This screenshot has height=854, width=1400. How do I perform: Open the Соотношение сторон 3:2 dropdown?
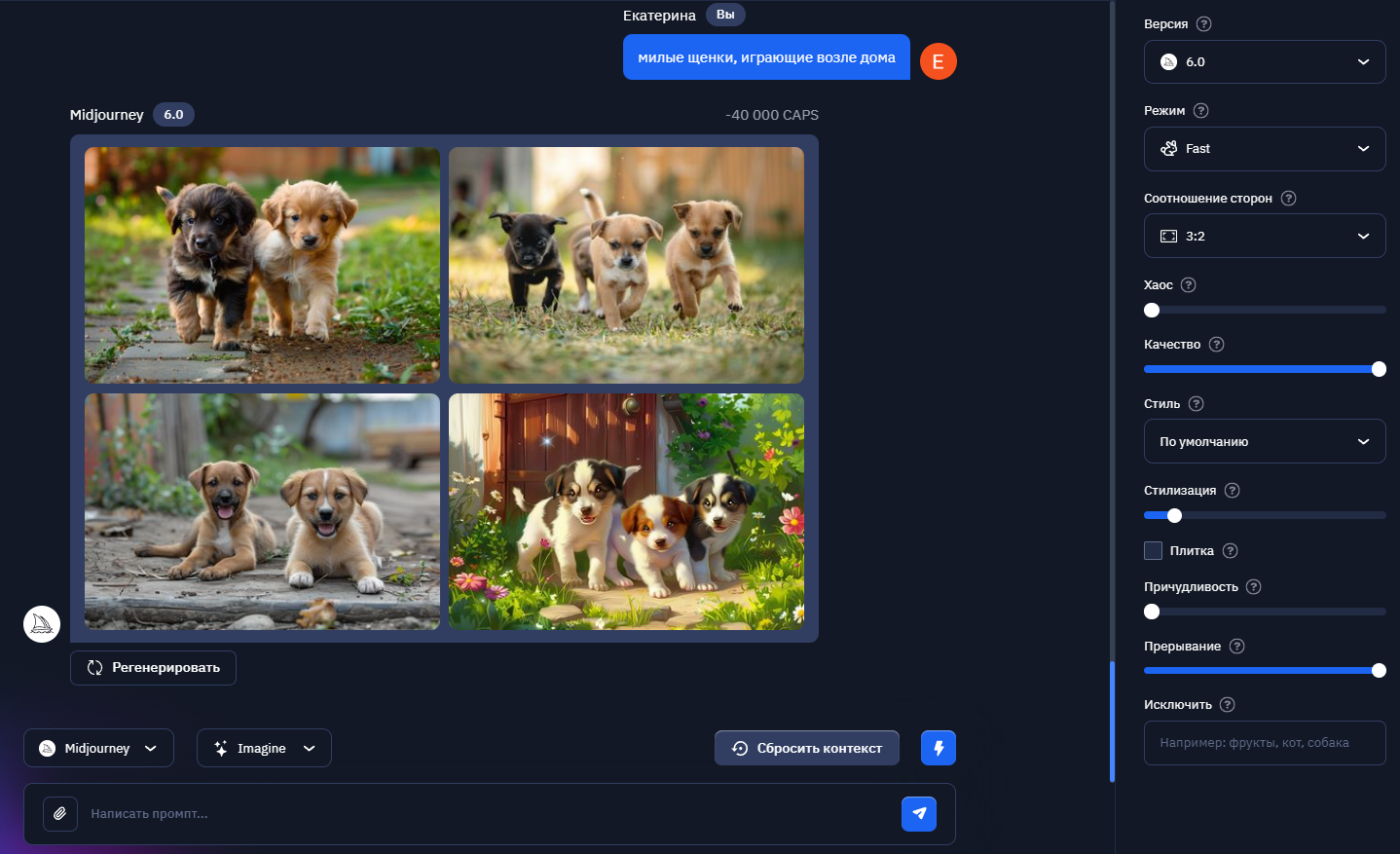tap(1265, 236)
